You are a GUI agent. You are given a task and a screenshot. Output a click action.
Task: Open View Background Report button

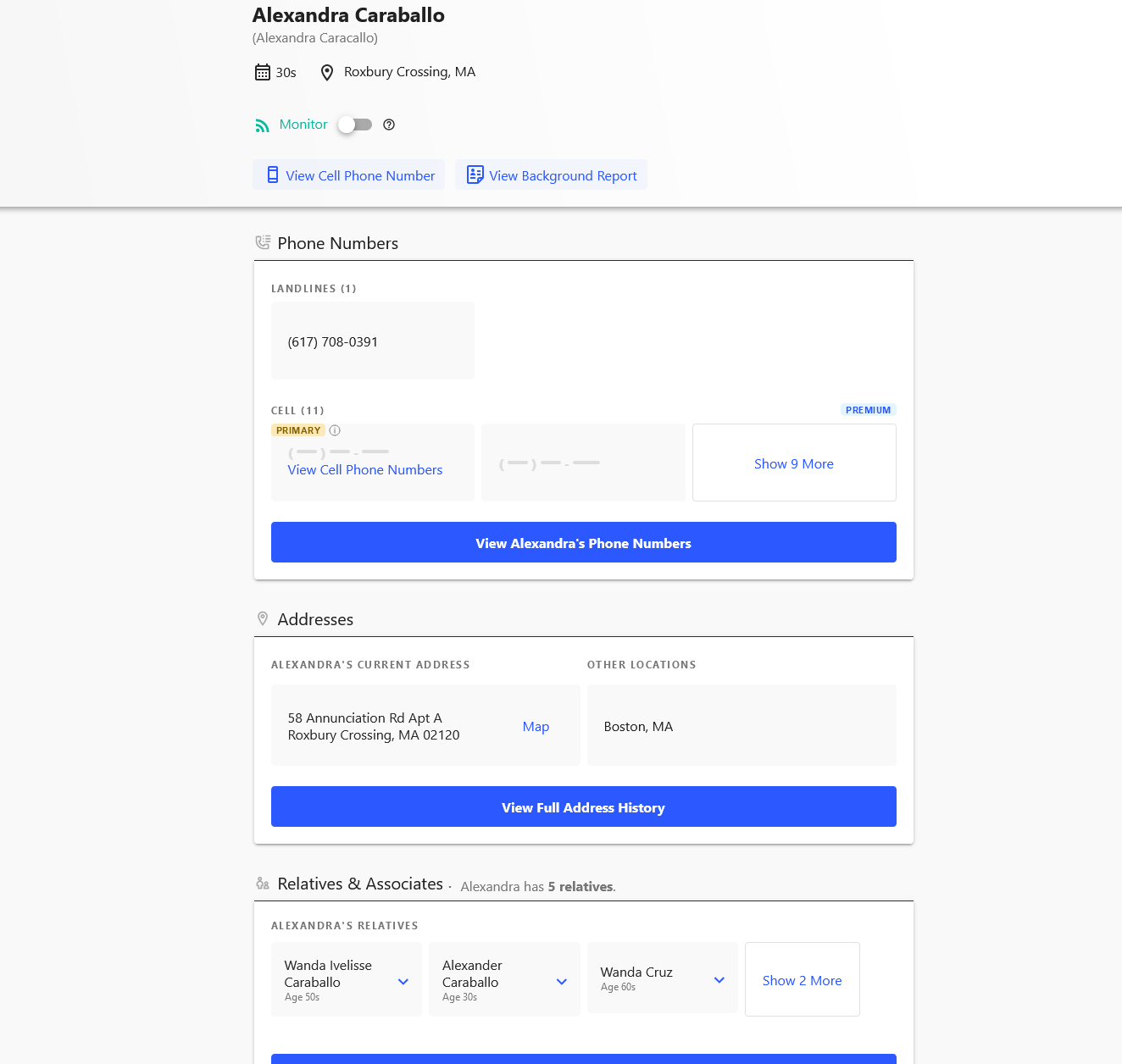click(x=552, y=175)
